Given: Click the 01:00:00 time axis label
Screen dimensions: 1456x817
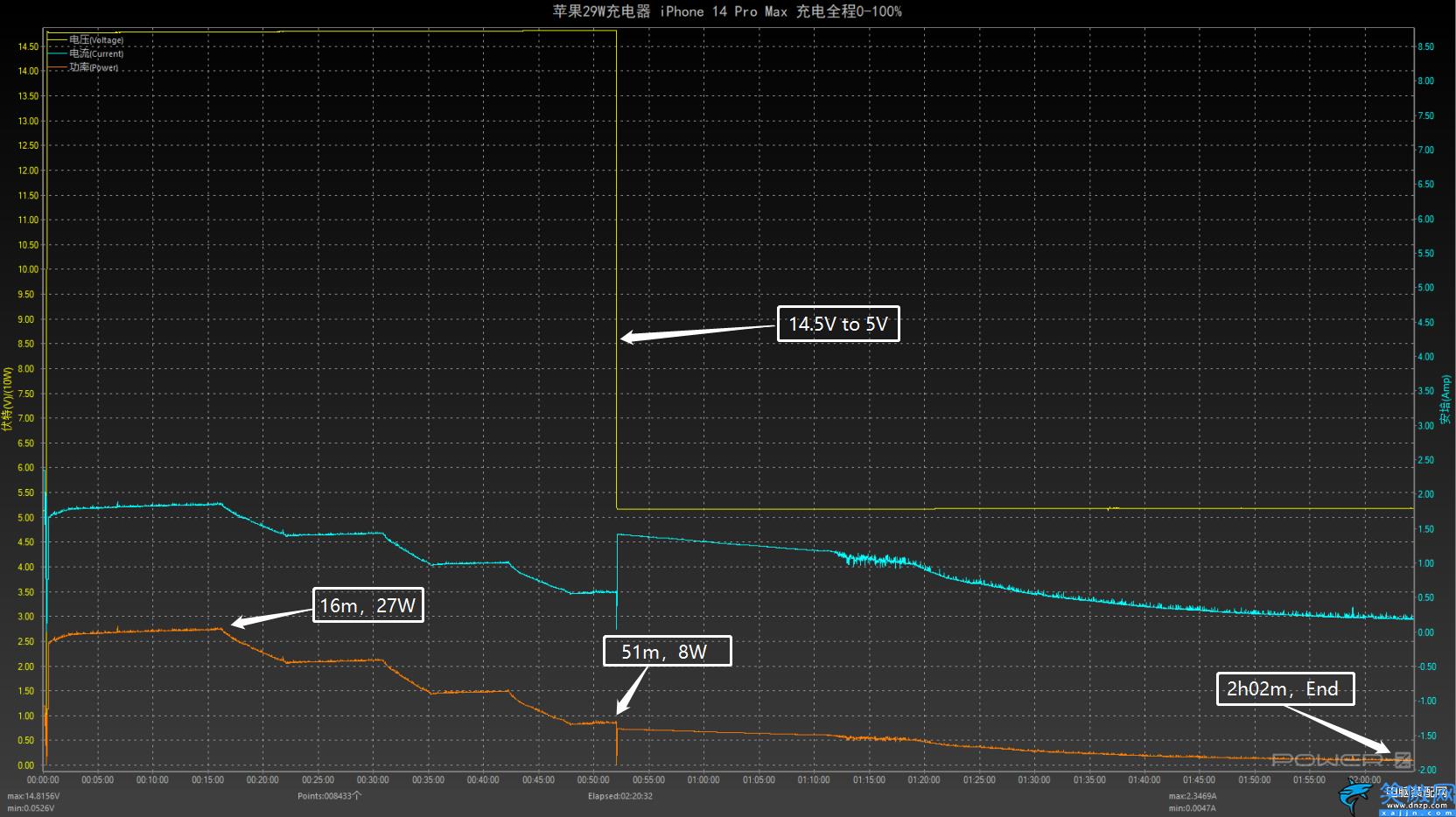Looking at the screenshot, I should (703, 779).
